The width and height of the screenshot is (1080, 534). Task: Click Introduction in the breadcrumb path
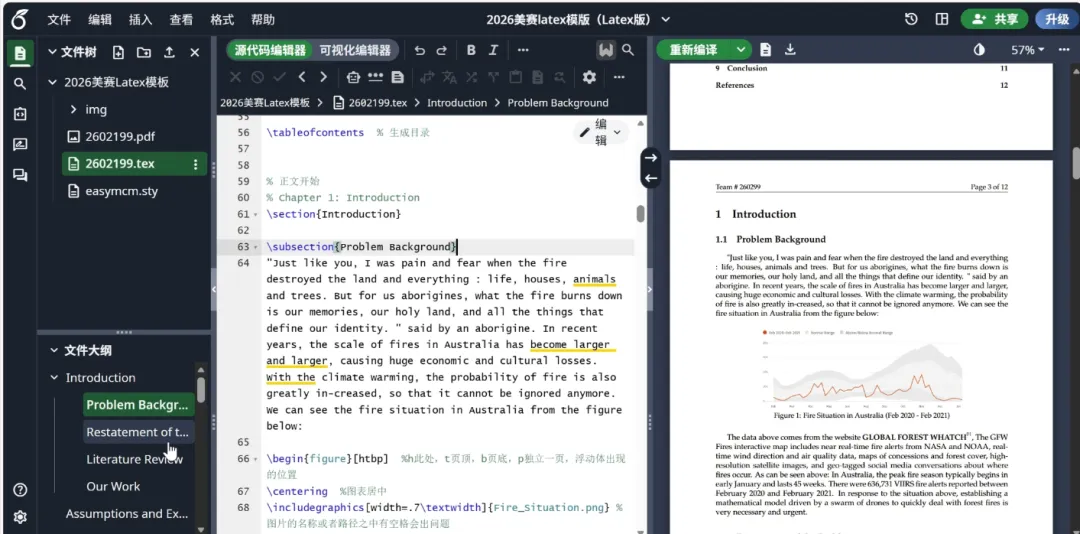tap(457, 103)
